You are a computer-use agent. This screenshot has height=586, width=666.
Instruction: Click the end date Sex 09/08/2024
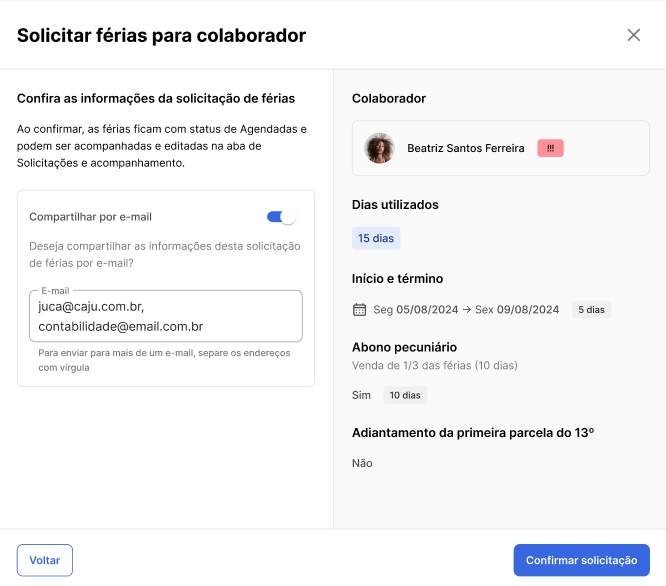(516, 310)
